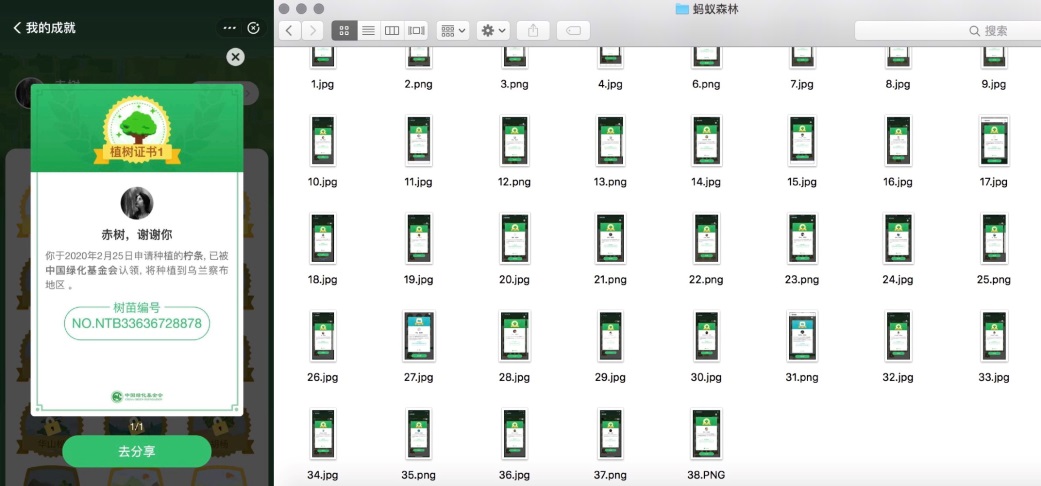Select the 31.png thumbnail

click(802, 336)
